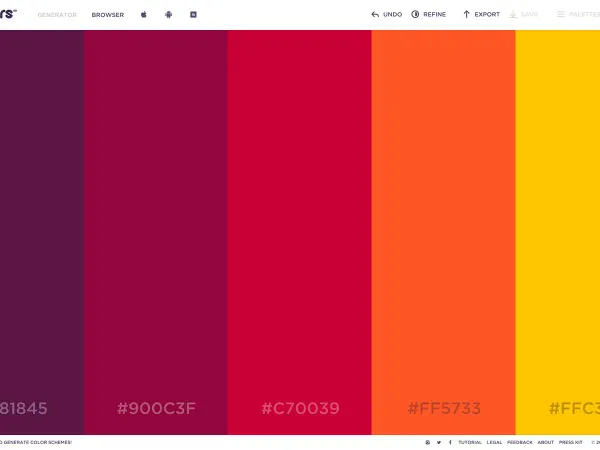The image size is (600, 450).
Task: Open the Press Kit footer link
Action: [x=571, y=442]
